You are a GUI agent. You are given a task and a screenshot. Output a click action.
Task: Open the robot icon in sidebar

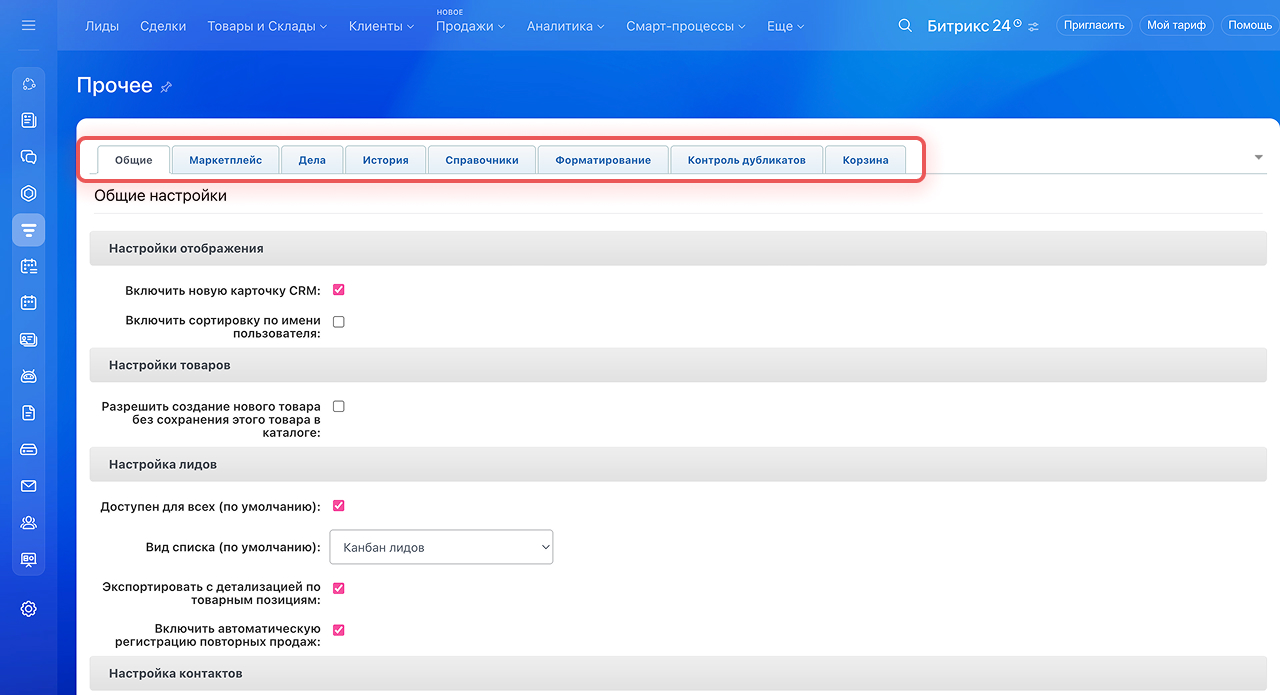[x=28, y=376]
